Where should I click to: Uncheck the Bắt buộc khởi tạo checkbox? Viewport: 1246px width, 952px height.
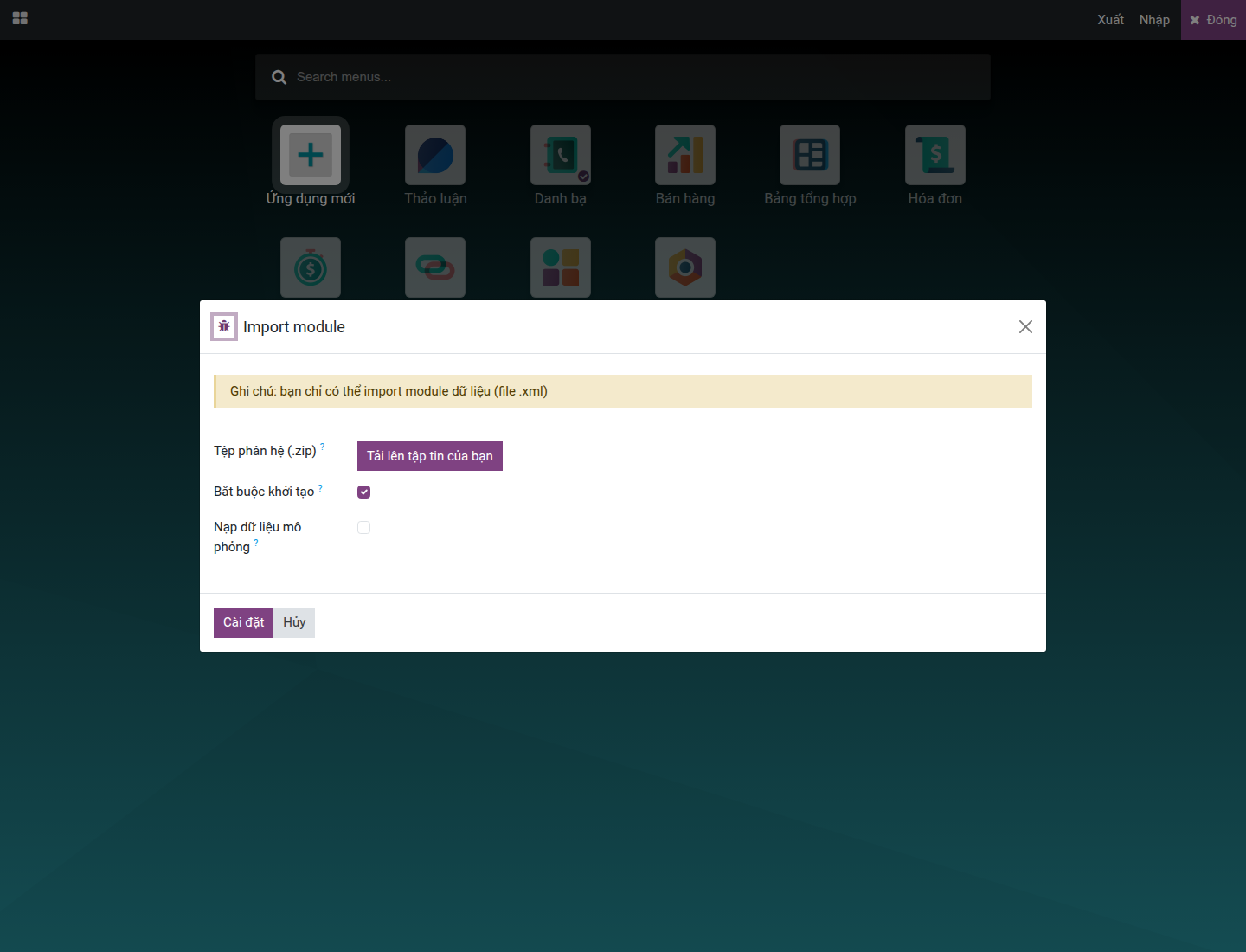(363, 492)
